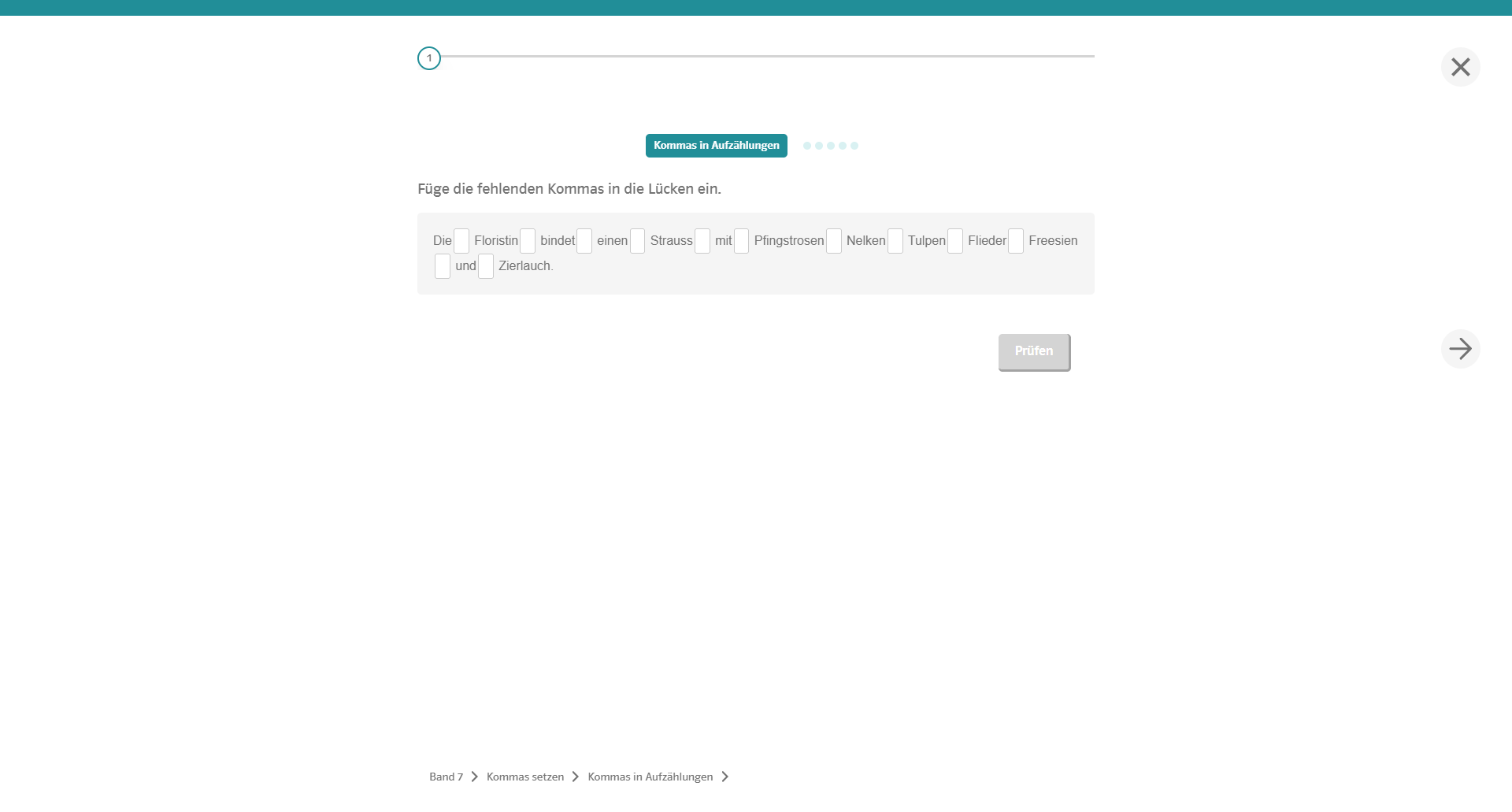Toggle the gap after "Strauss"

click(x=702, y=241)
